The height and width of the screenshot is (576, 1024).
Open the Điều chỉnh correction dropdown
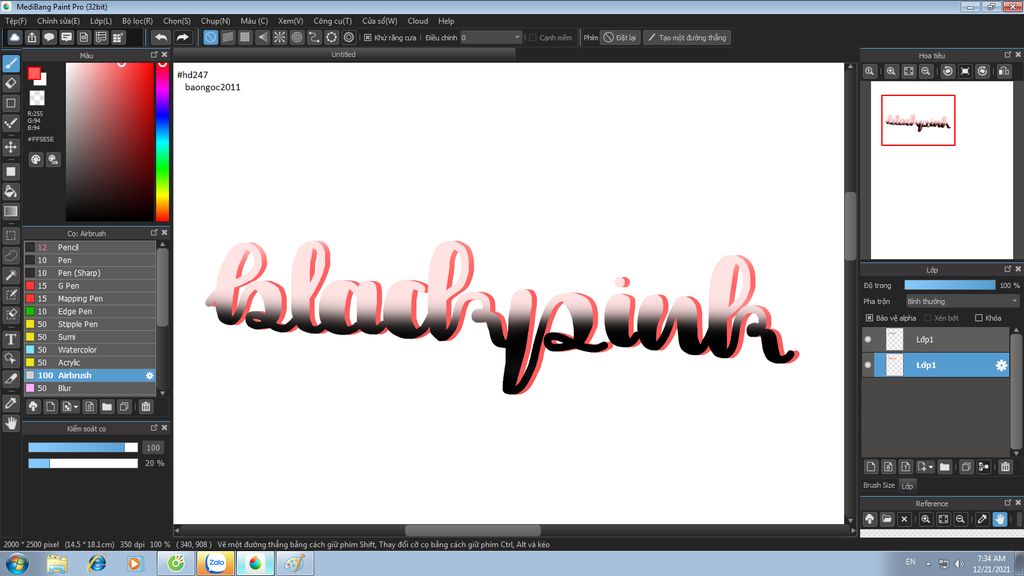coord(491,37)
